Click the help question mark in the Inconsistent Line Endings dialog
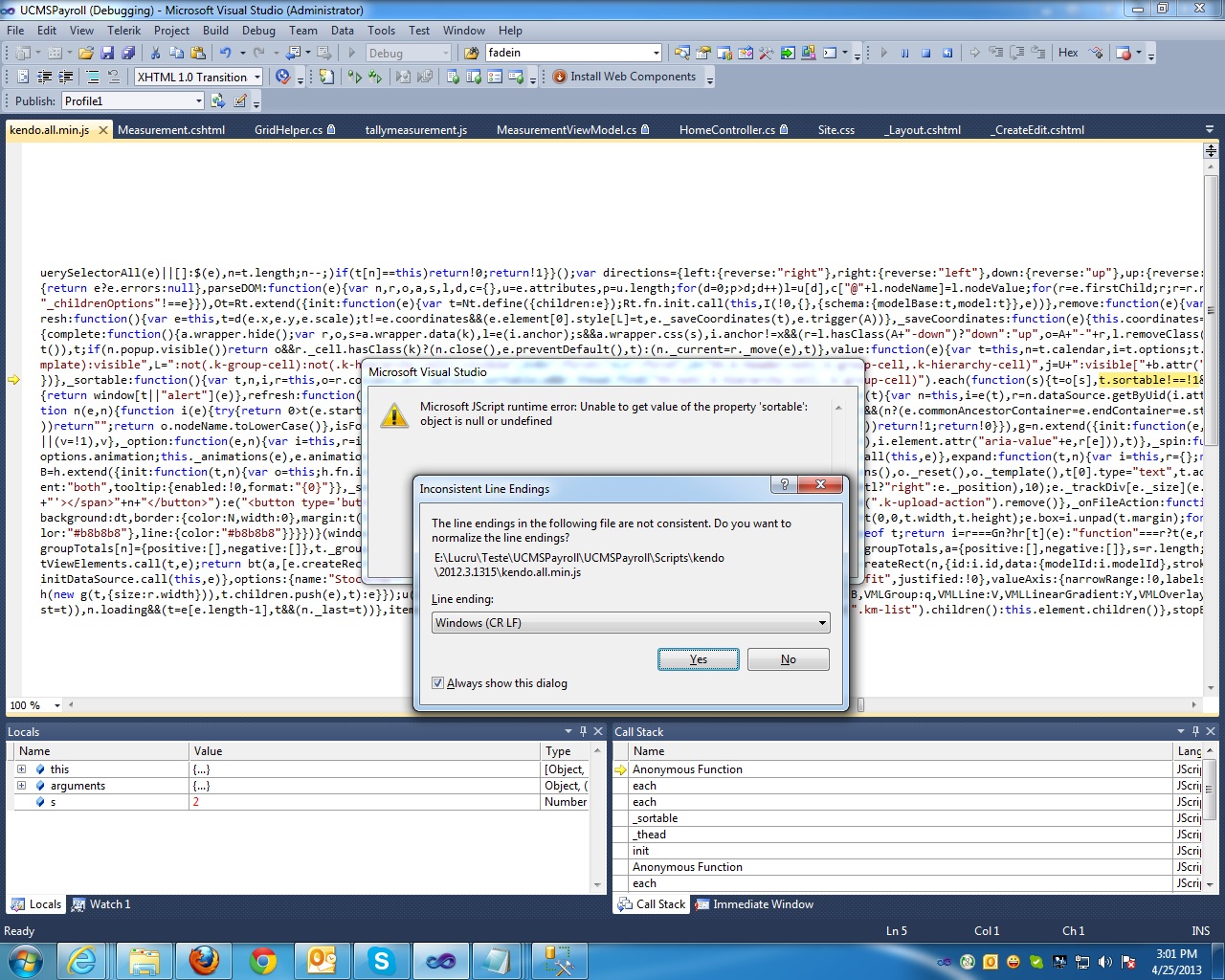 (x=784, y=485)
